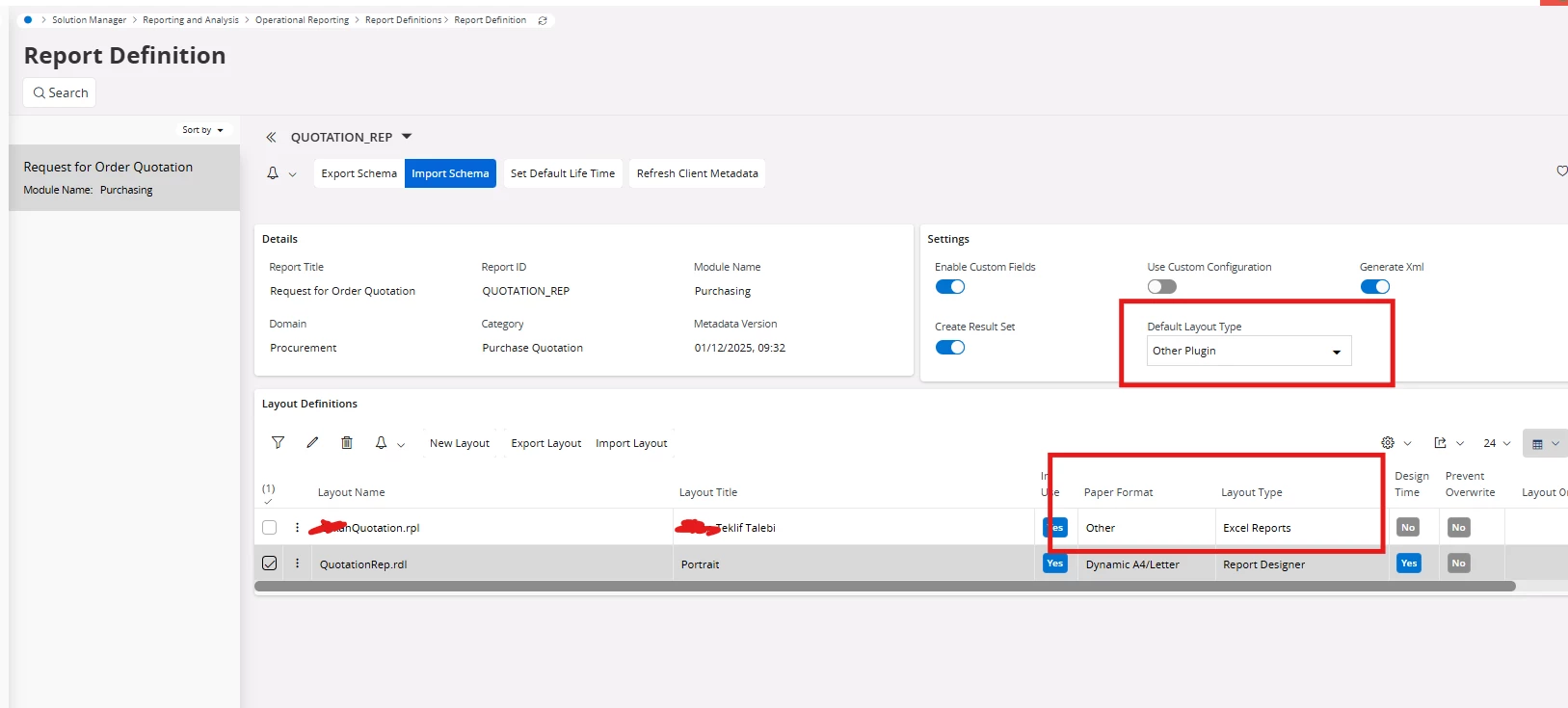Open Default Layout Type dropdown
1568x708 pixels.
point(1248,352)
